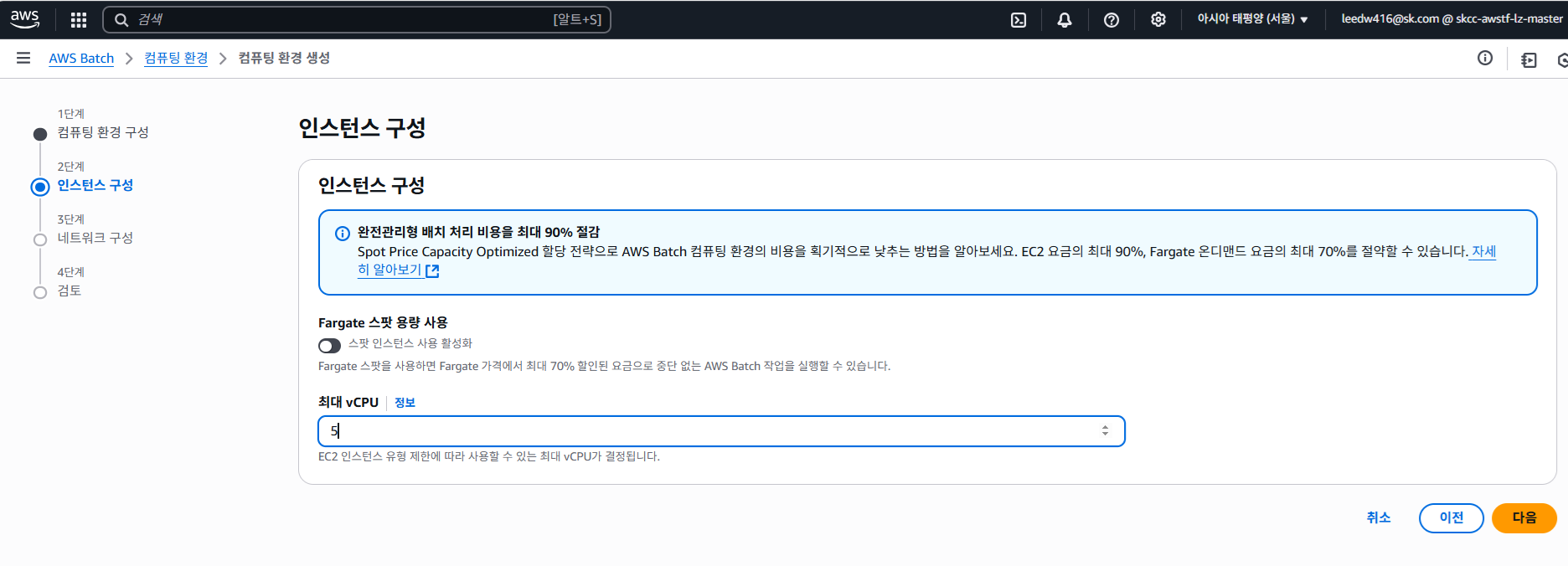
Task: Open the settings gear icon
Action: pos(1158,20)
